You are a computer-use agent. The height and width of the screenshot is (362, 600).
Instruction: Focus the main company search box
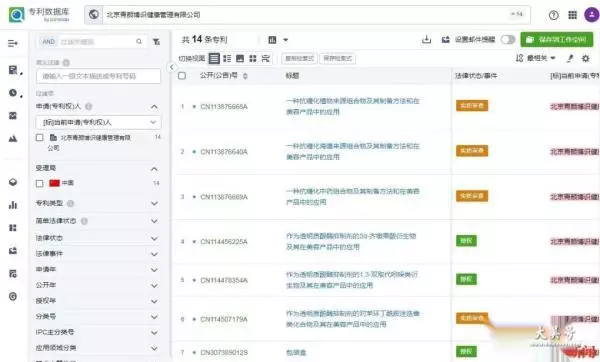(x=306, y=15)
